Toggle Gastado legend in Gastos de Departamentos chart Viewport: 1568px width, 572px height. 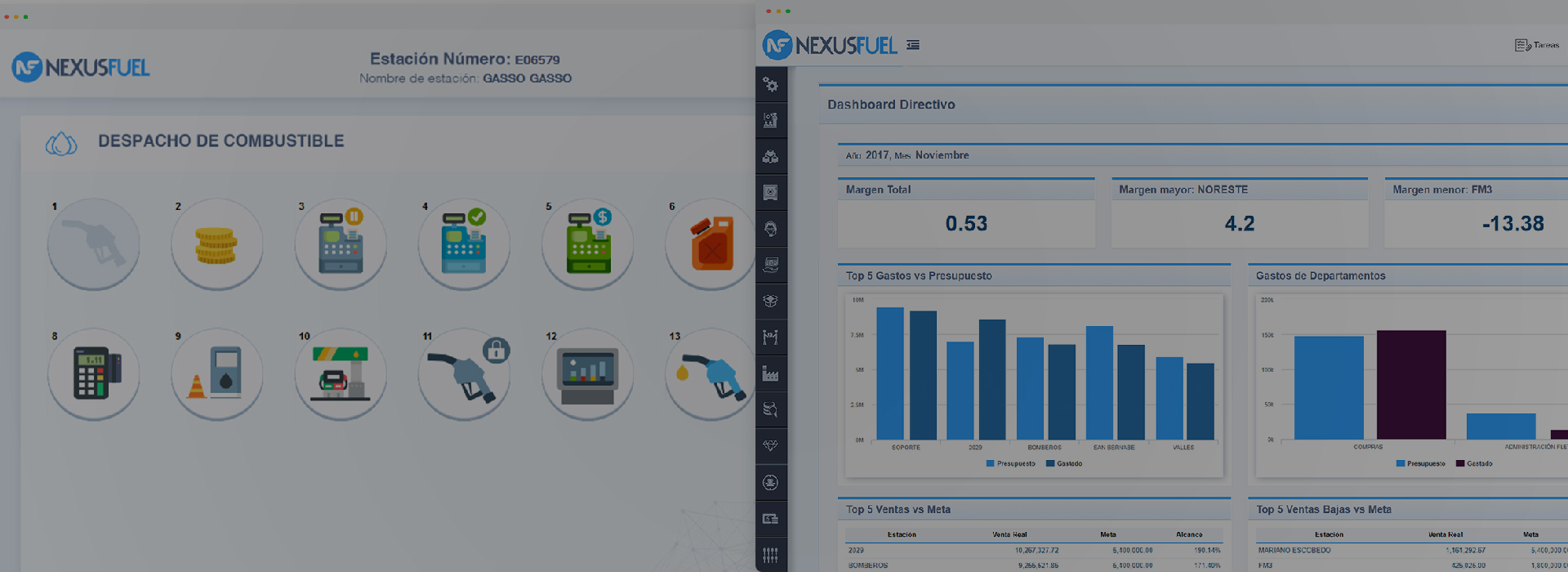1474,463
